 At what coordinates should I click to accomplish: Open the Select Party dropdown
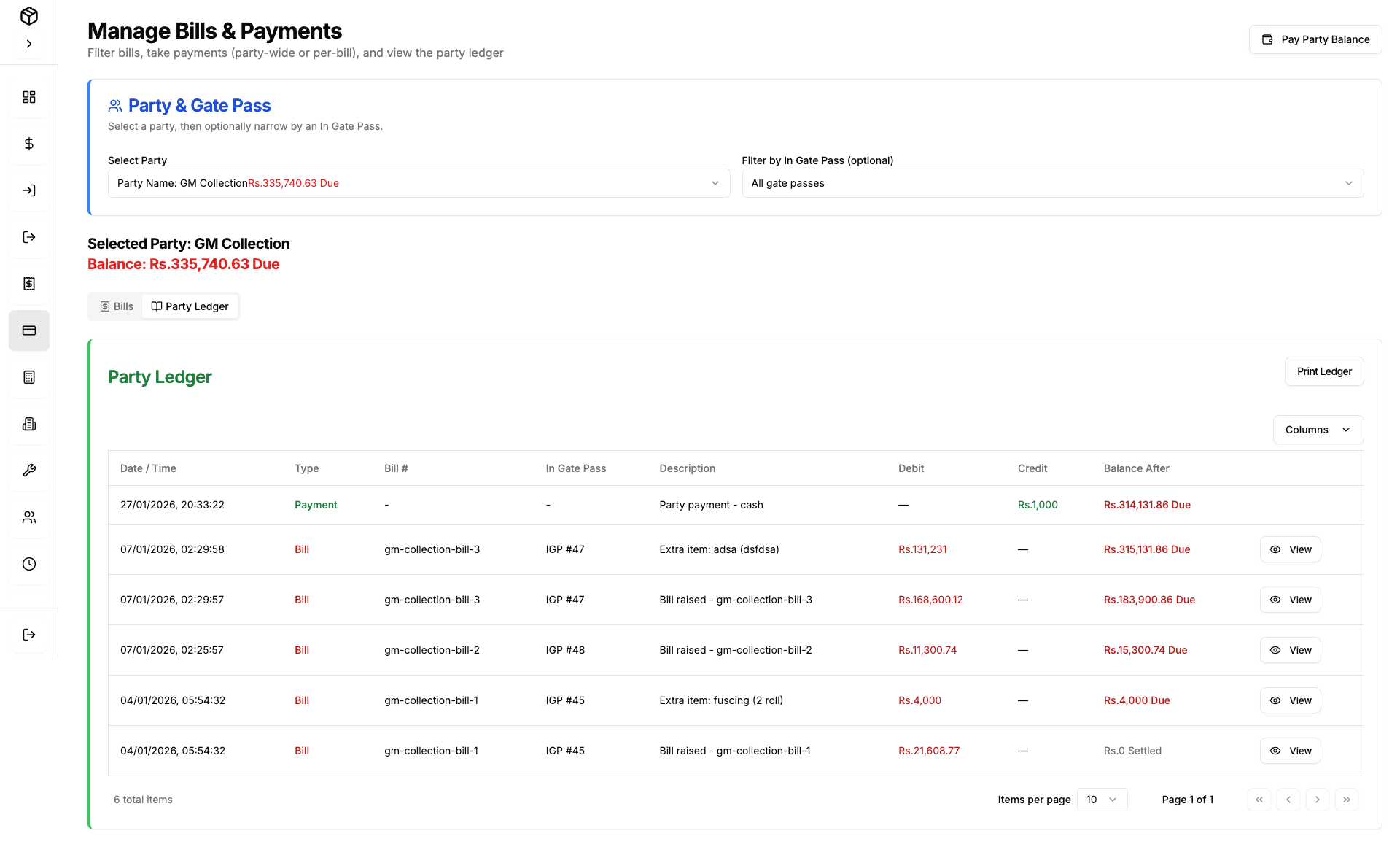point(419,183)
